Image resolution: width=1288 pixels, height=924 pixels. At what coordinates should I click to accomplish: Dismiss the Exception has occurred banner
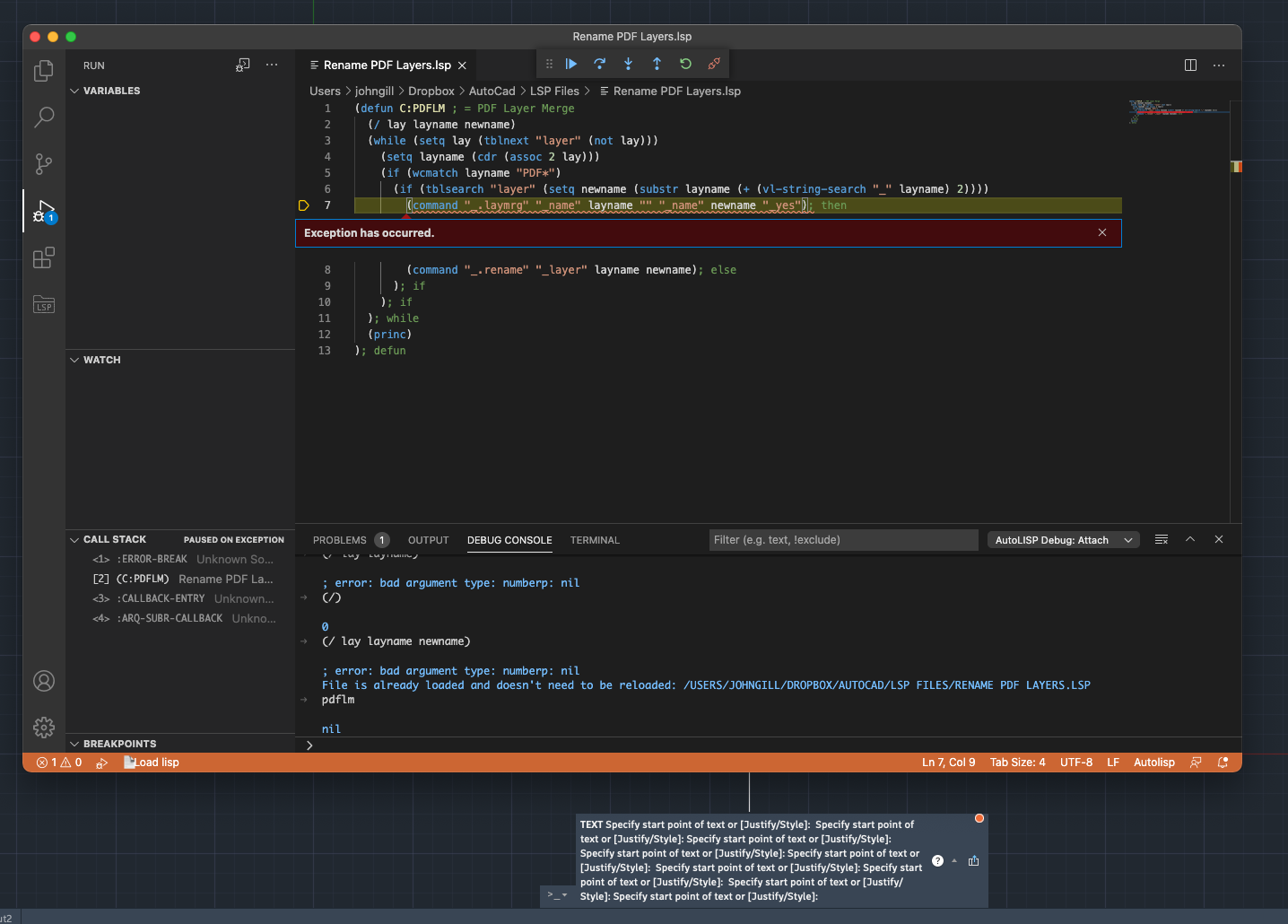pyautogui.click(x=1102, y=232)
